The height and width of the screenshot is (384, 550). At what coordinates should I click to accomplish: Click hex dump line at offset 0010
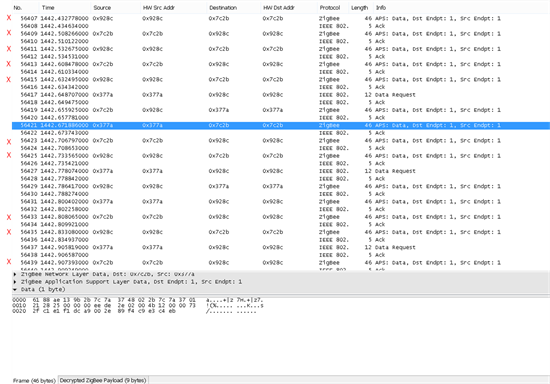click(138, 305)
